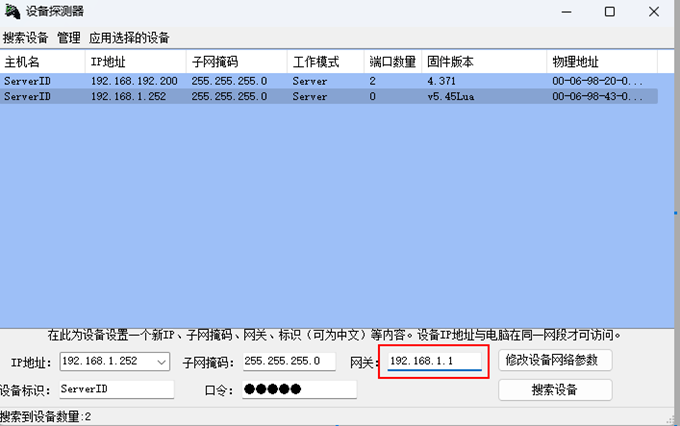Open the 管理 menu
The width and height of the screenshot is (680, 426).
(x=69, y=38)
